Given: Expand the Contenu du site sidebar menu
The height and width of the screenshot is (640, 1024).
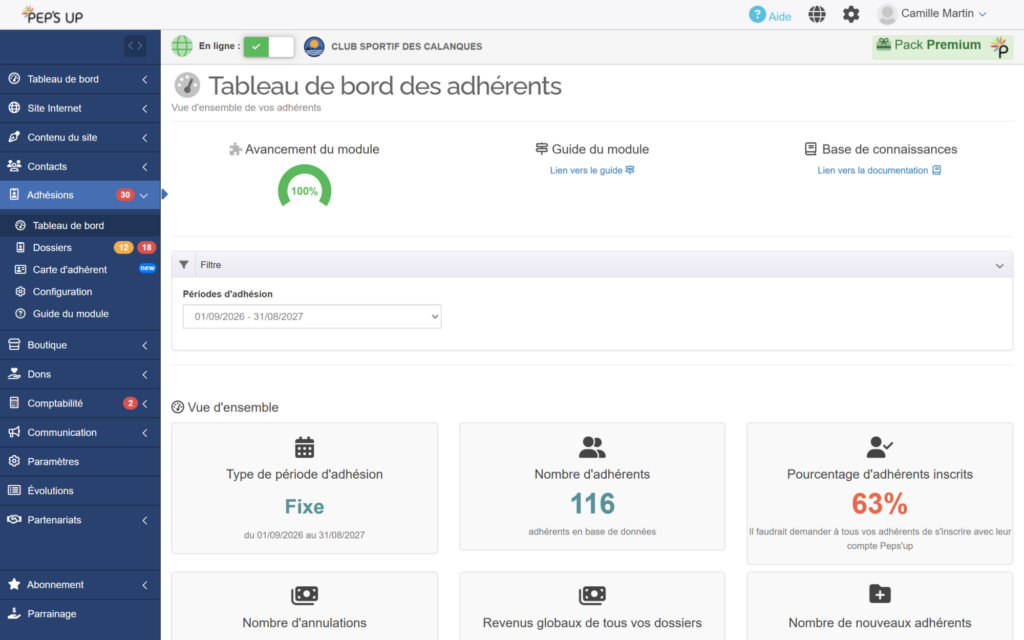Looking at the screenshot, I should coord(80,137).
